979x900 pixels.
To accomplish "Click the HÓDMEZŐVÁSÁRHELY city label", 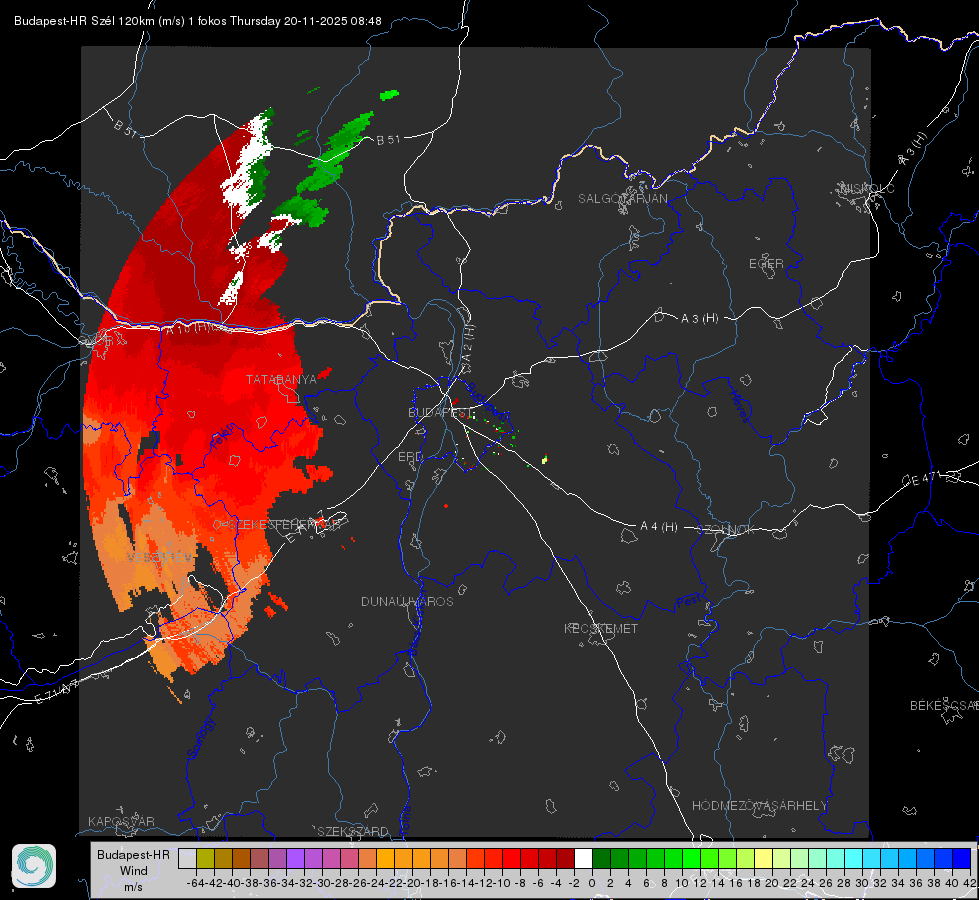I will coord(759,806).
